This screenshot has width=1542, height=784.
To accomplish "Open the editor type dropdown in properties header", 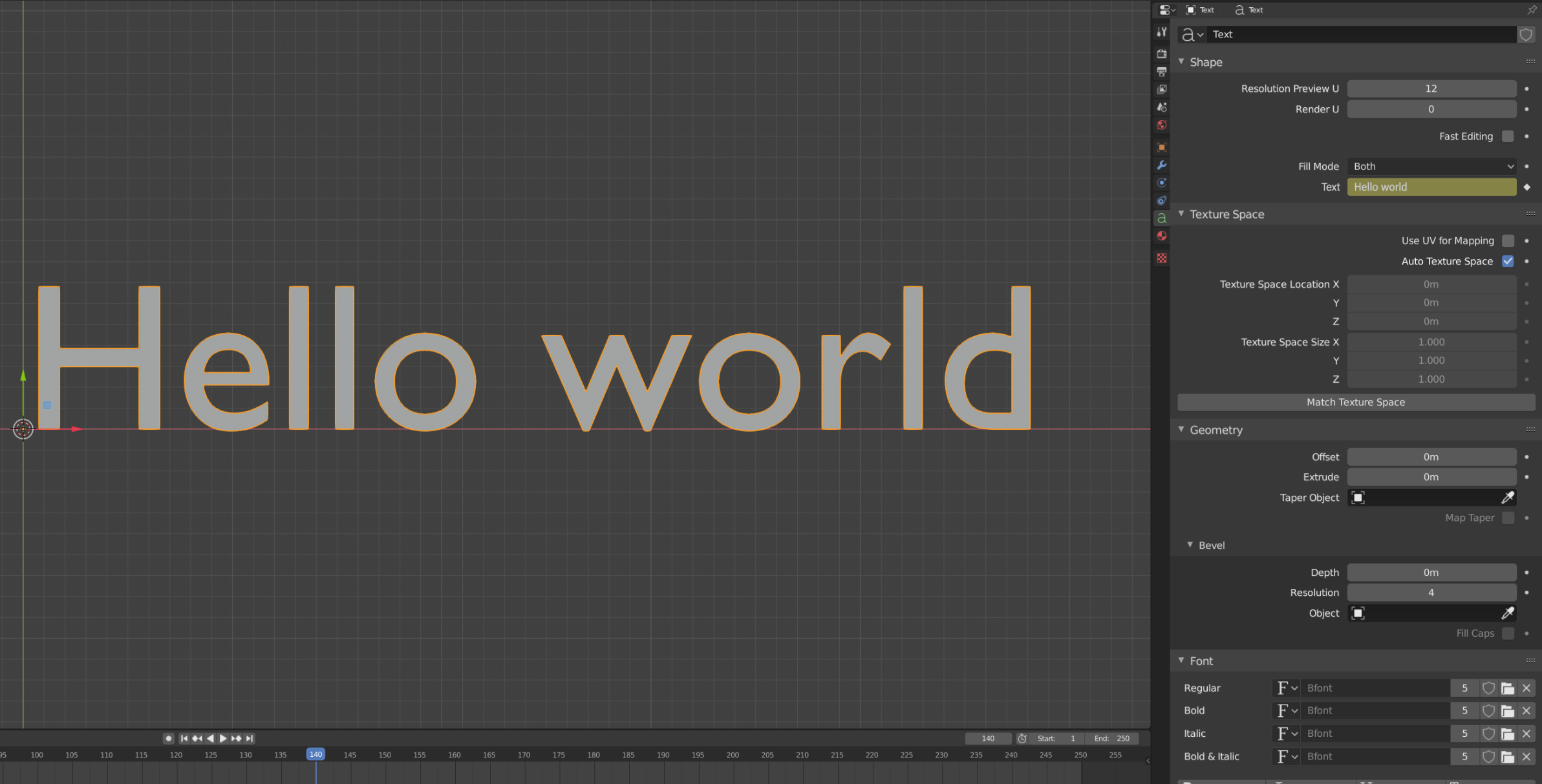I will pos(1166,10).
